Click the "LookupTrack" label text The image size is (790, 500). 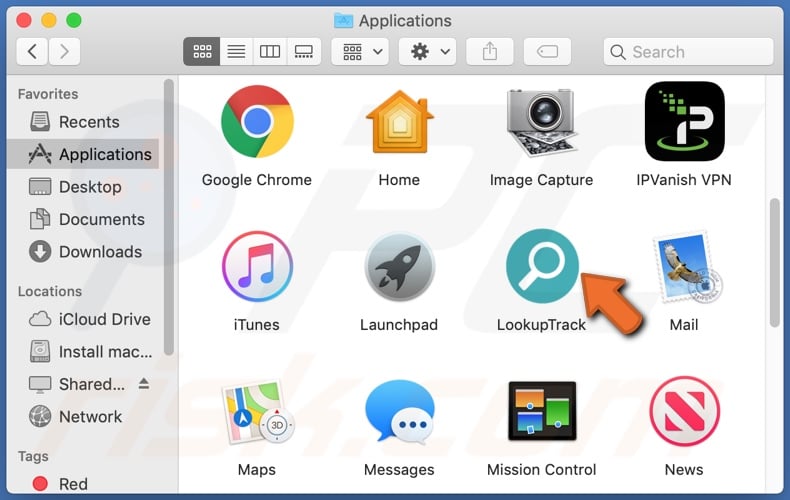click(542, 325)
